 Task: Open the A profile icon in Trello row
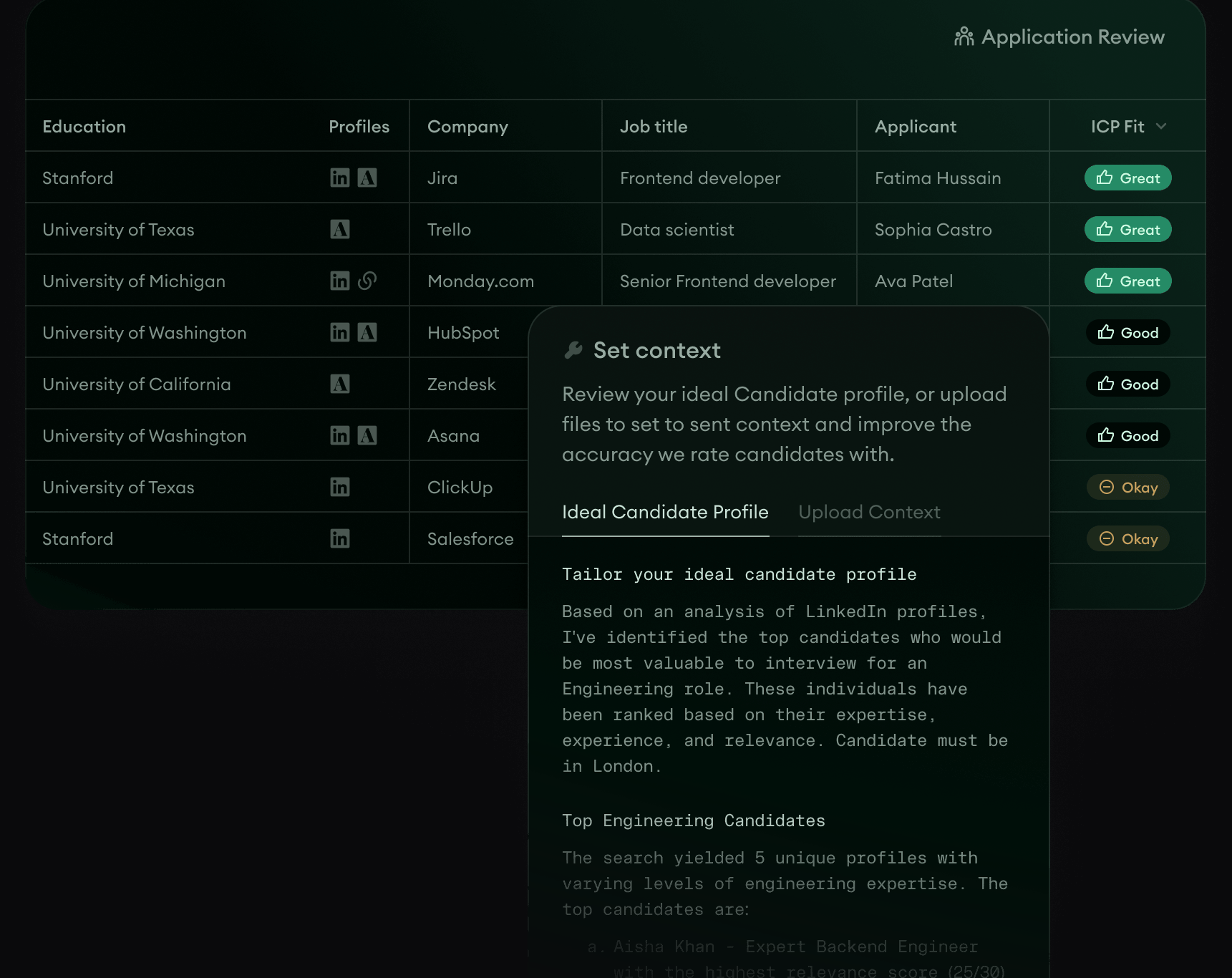340,229
